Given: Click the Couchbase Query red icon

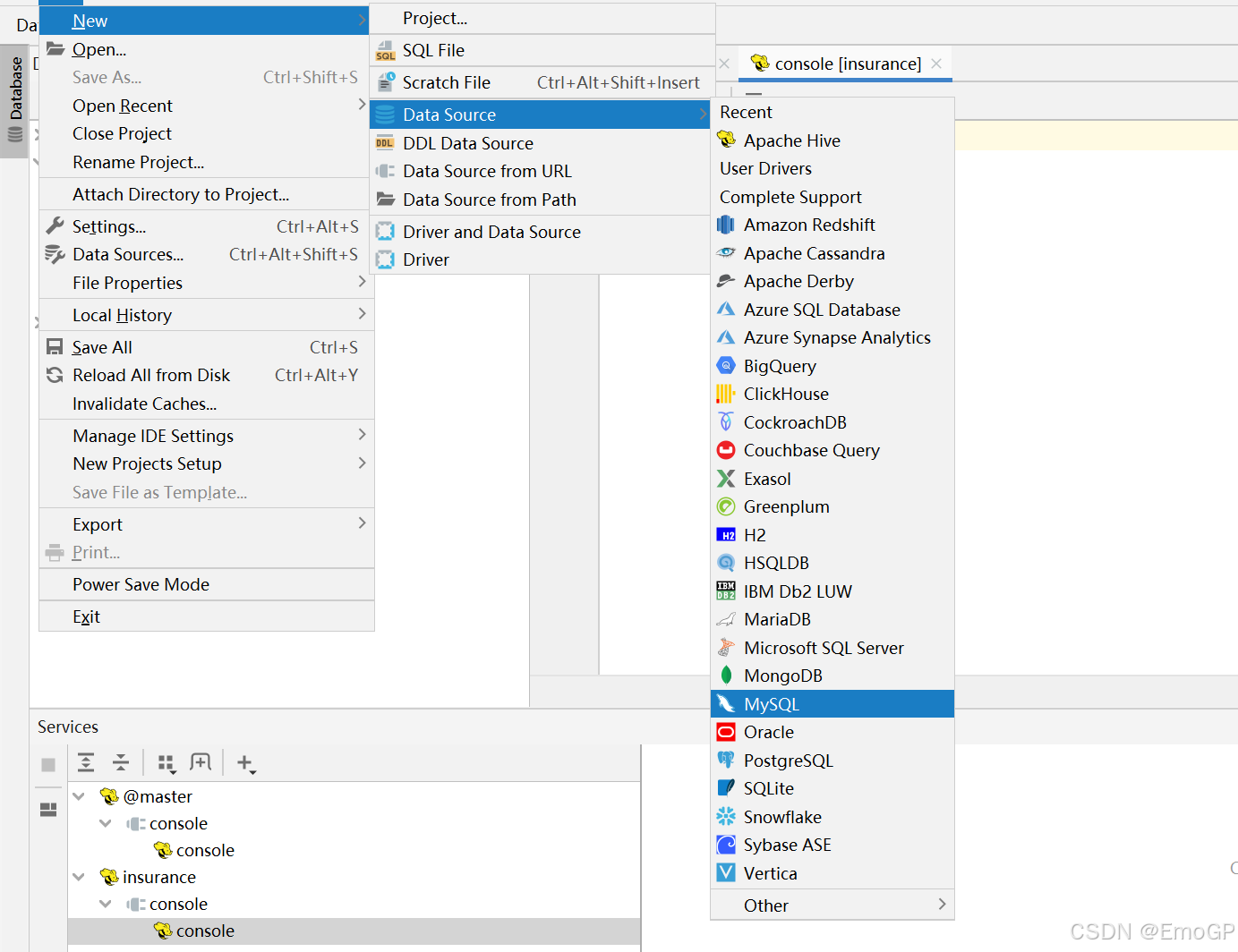Looking at the screenshot, I should tap(726, 450).
